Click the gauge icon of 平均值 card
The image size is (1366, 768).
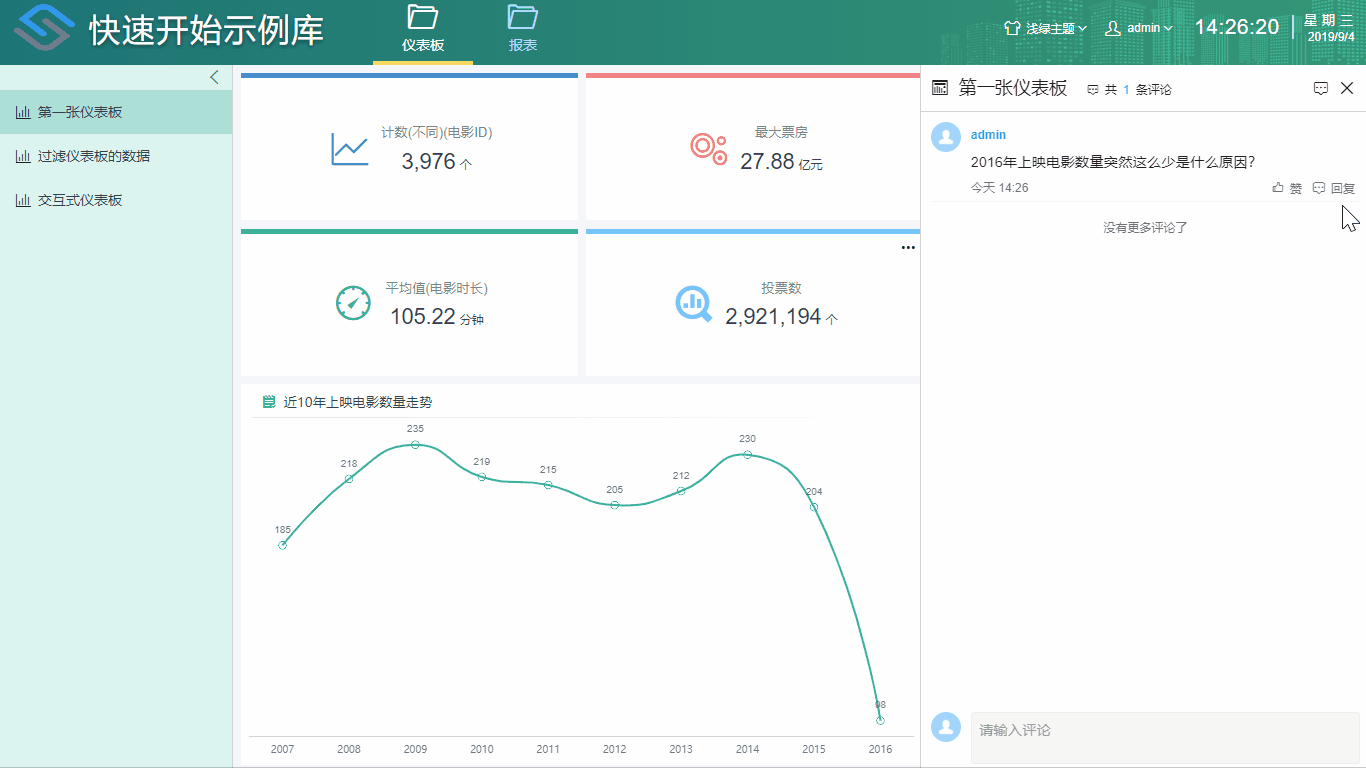(x=354, y=303)
